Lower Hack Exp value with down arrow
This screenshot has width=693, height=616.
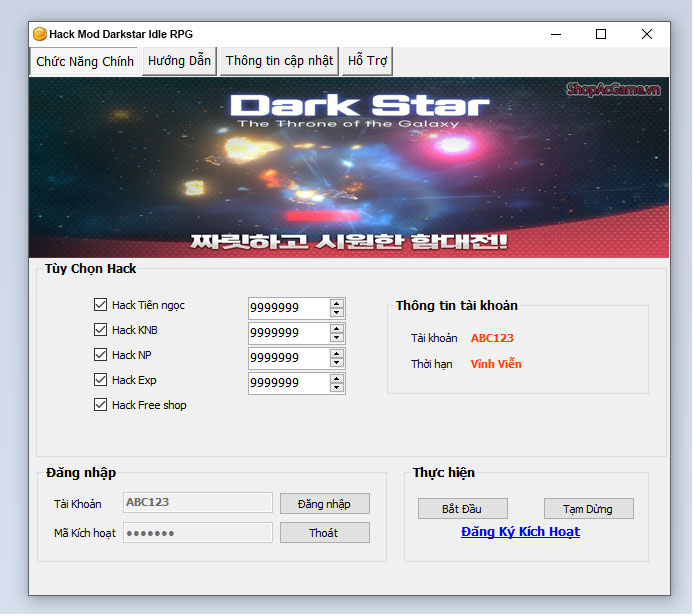point(337,388)
